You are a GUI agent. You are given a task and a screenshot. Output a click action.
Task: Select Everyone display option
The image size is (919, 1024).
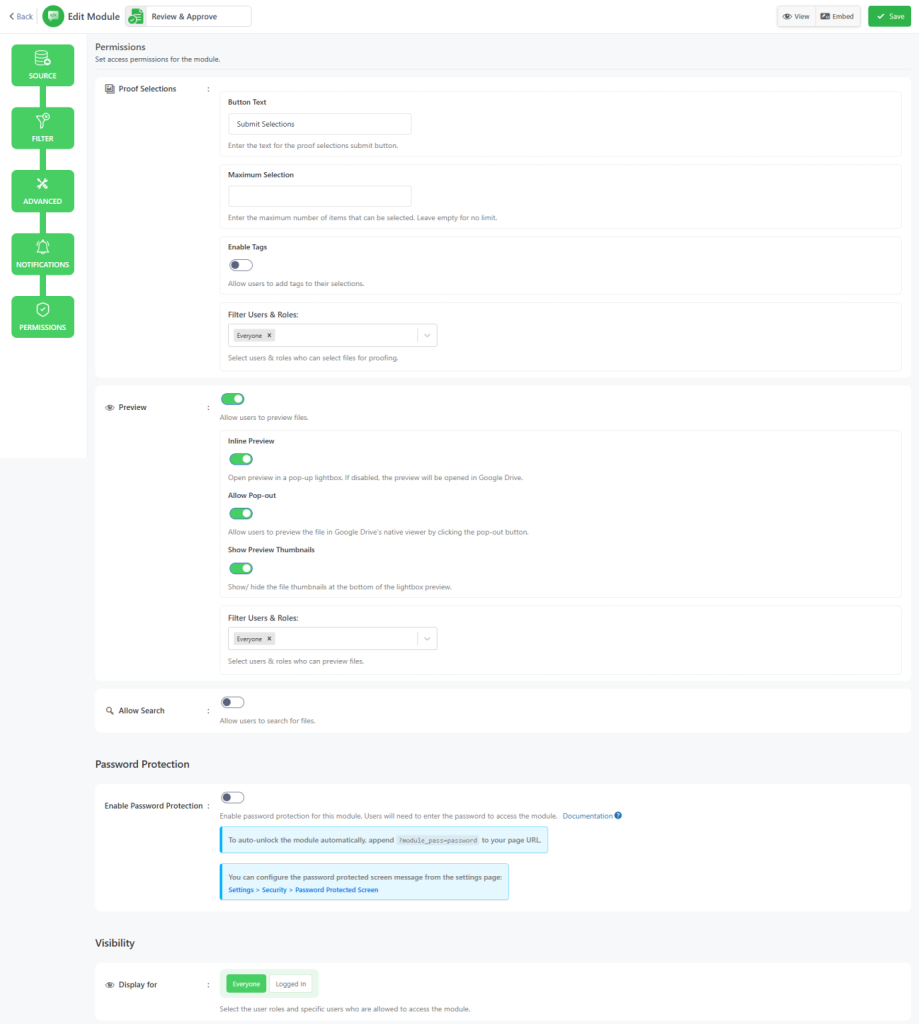click(246, 984)
